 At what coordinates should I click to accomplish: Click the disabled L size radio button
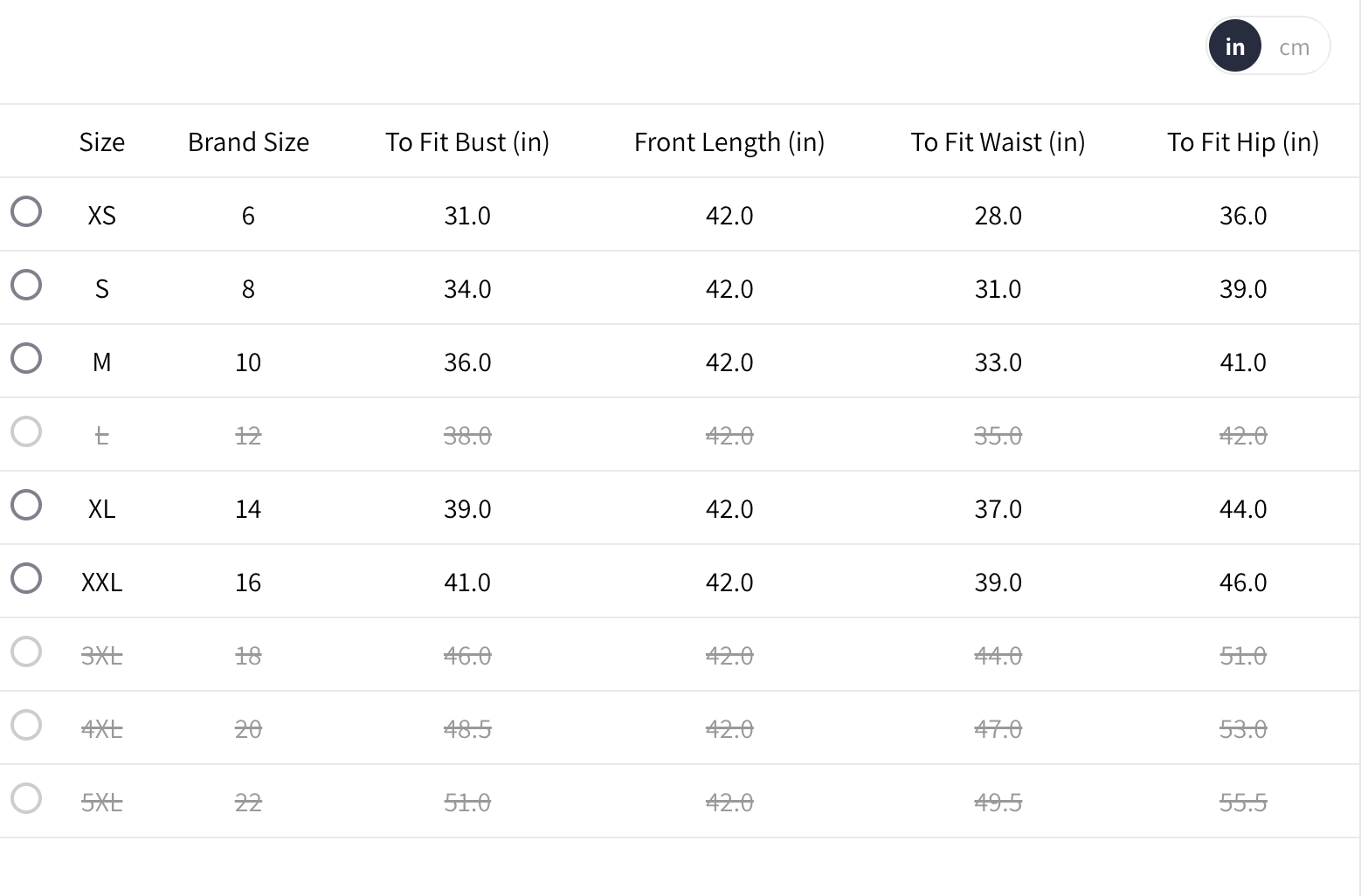point(26,431)
